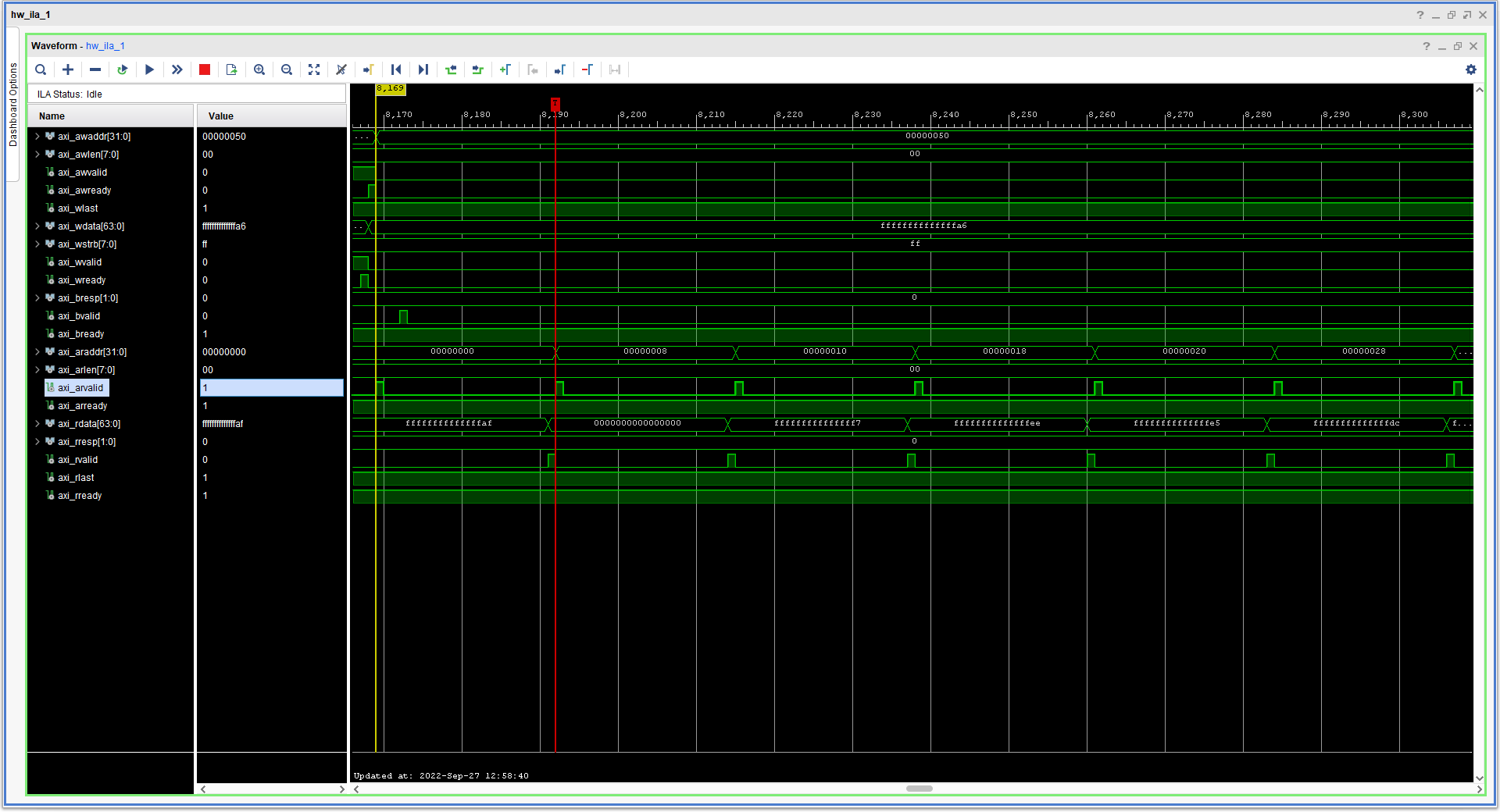Zoom out on the waveform
Image resolution: width=1500 pixels, height=812 pixels.
click(287, 69)
